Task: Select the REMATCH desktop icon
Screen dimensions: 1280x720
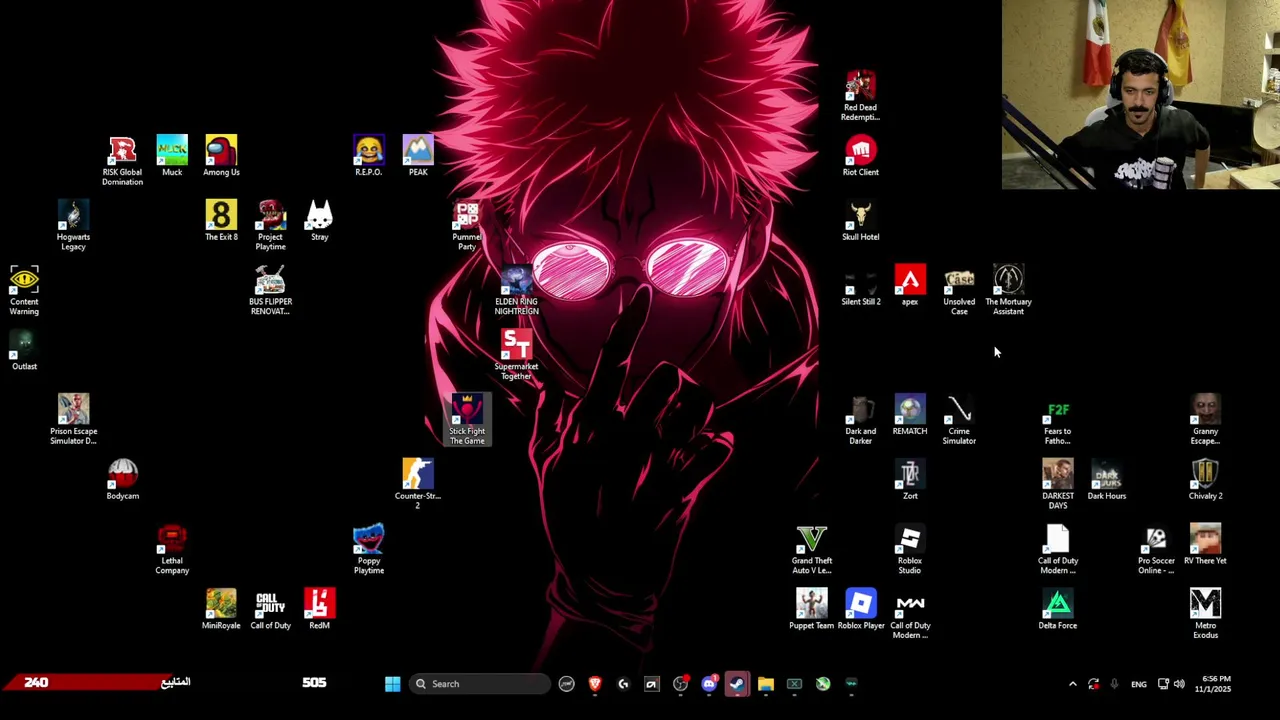Action: 910,416
